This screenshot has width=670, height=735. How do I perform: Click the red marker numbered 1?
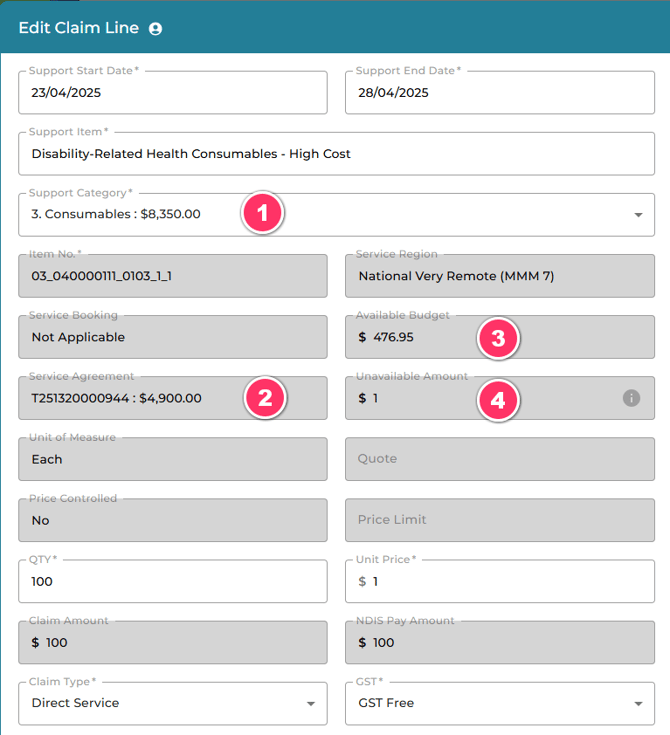(263, 213)
